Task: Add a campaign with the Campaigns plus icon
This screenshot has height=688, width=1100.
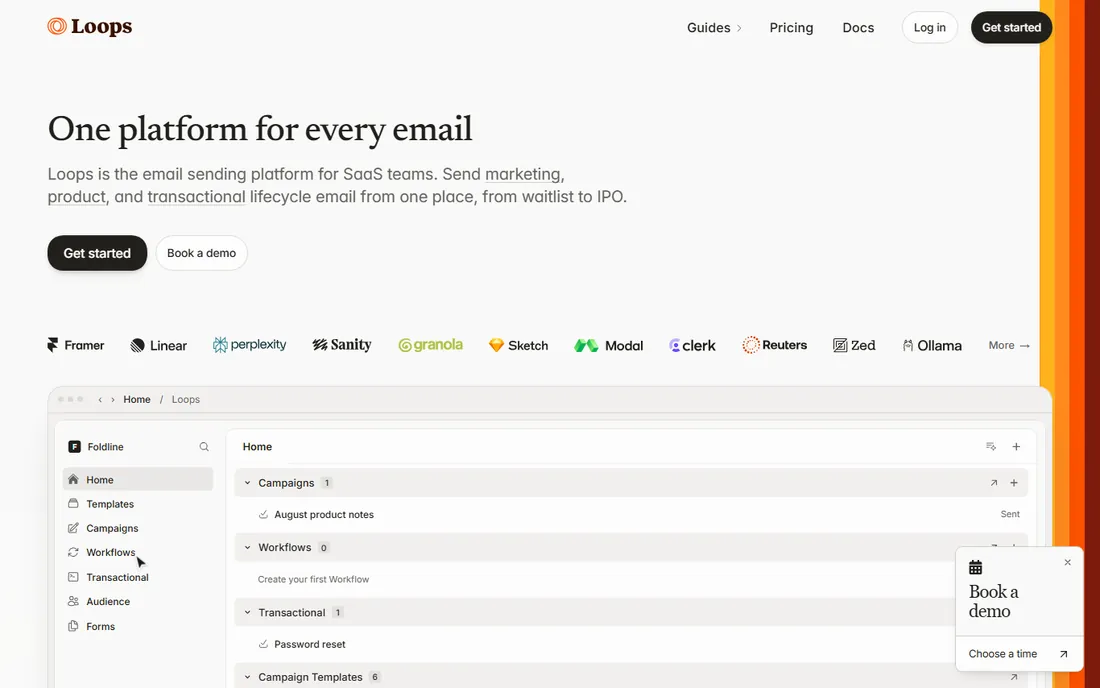Action: tap(1014, 483)
